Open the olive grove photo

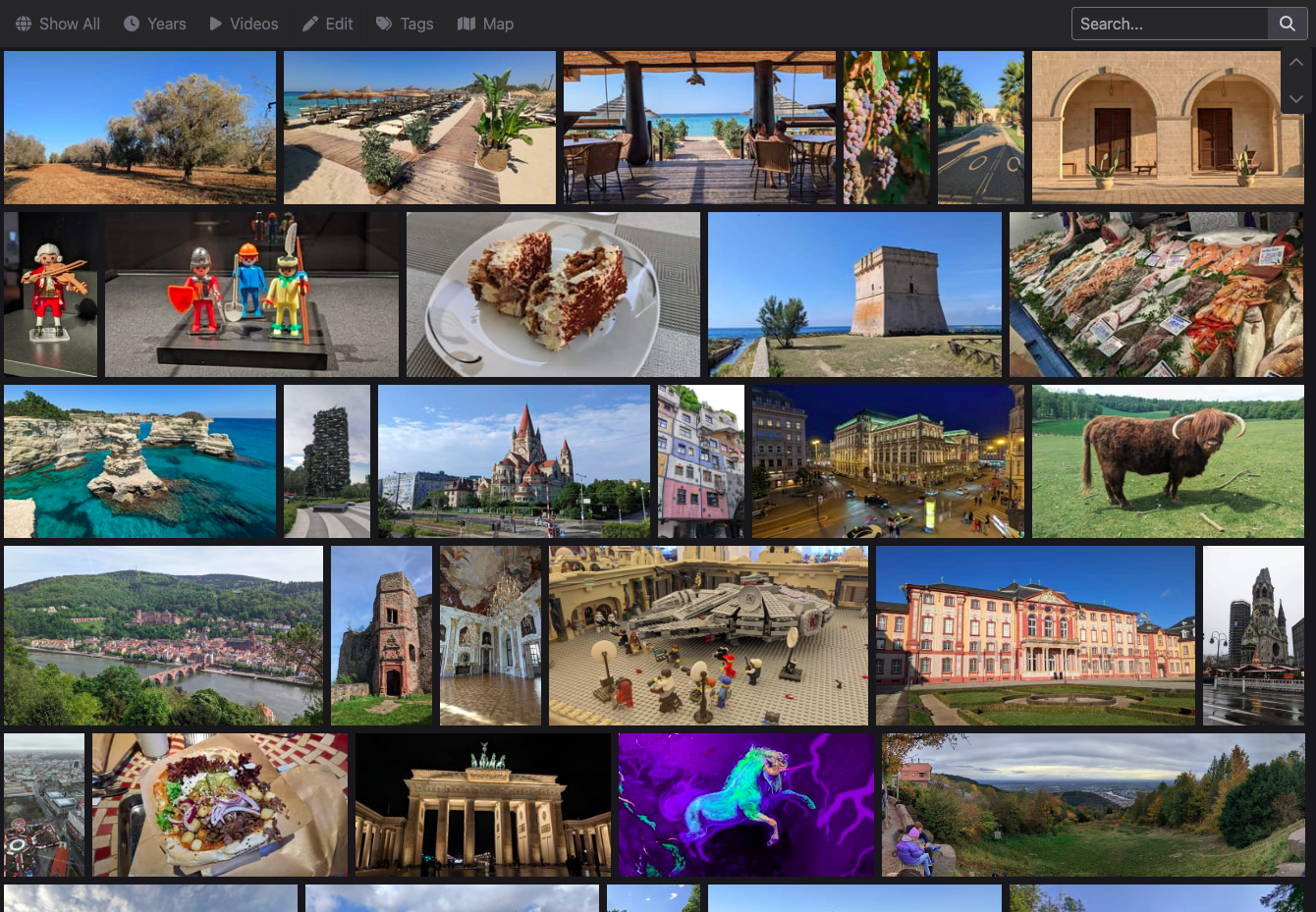click(x=139, y=128)
